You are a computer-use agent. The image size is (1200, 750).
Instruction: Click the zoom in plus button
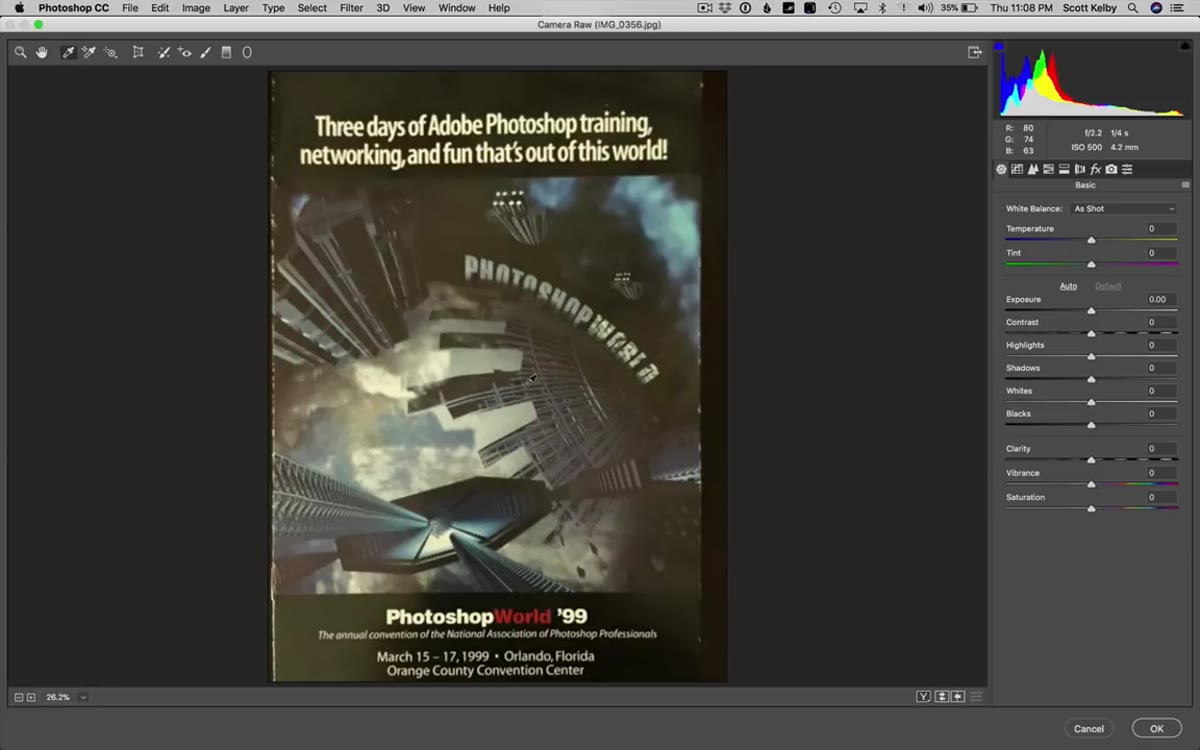(31, 697)
